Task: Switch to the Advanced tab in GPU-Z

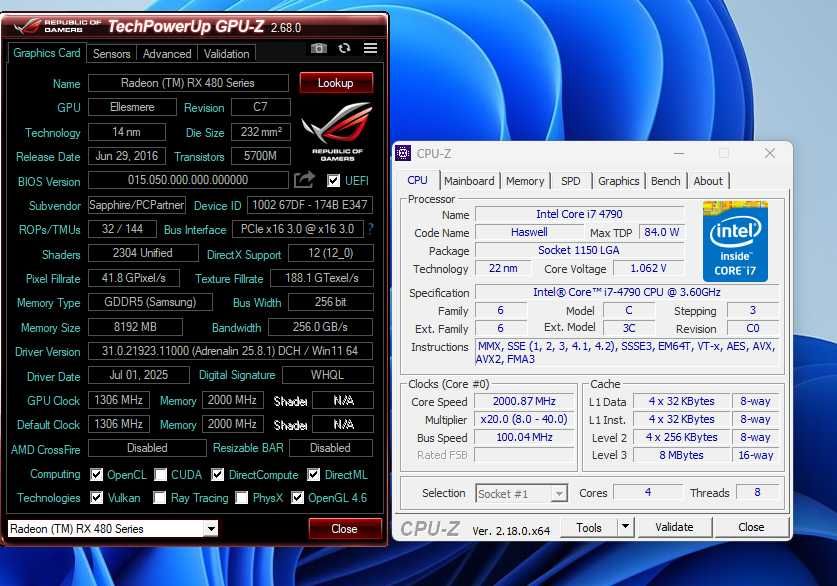Action: pyautogui.click(x=167, y=54)
